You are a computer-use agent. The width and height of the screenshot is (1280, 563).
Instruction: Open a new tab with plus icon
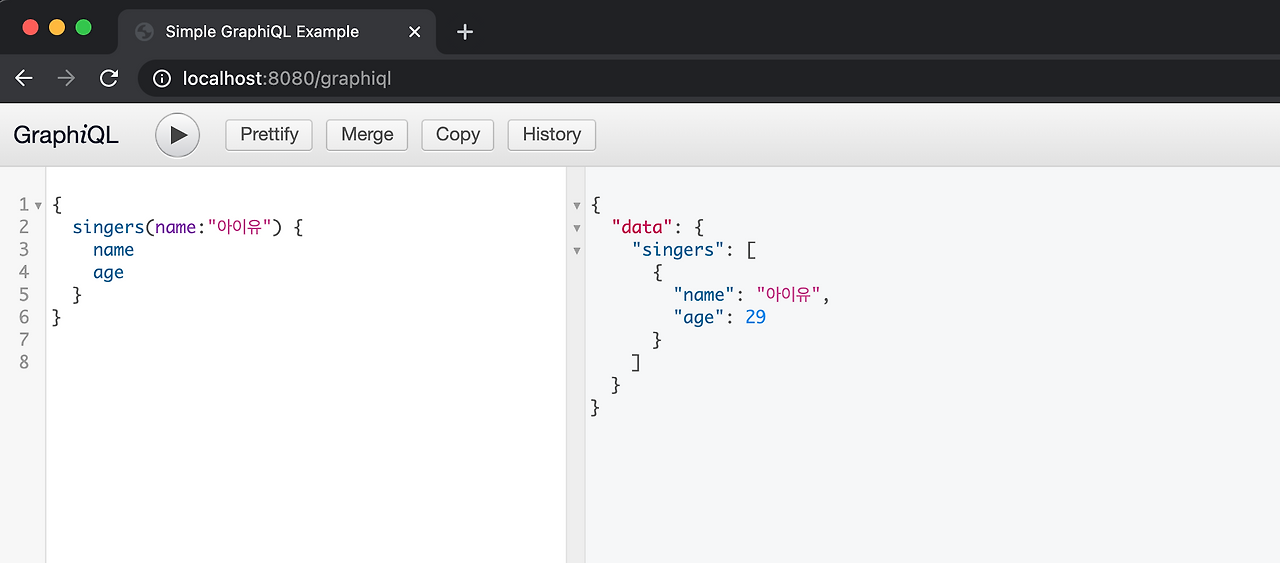[x=464, y=32]
